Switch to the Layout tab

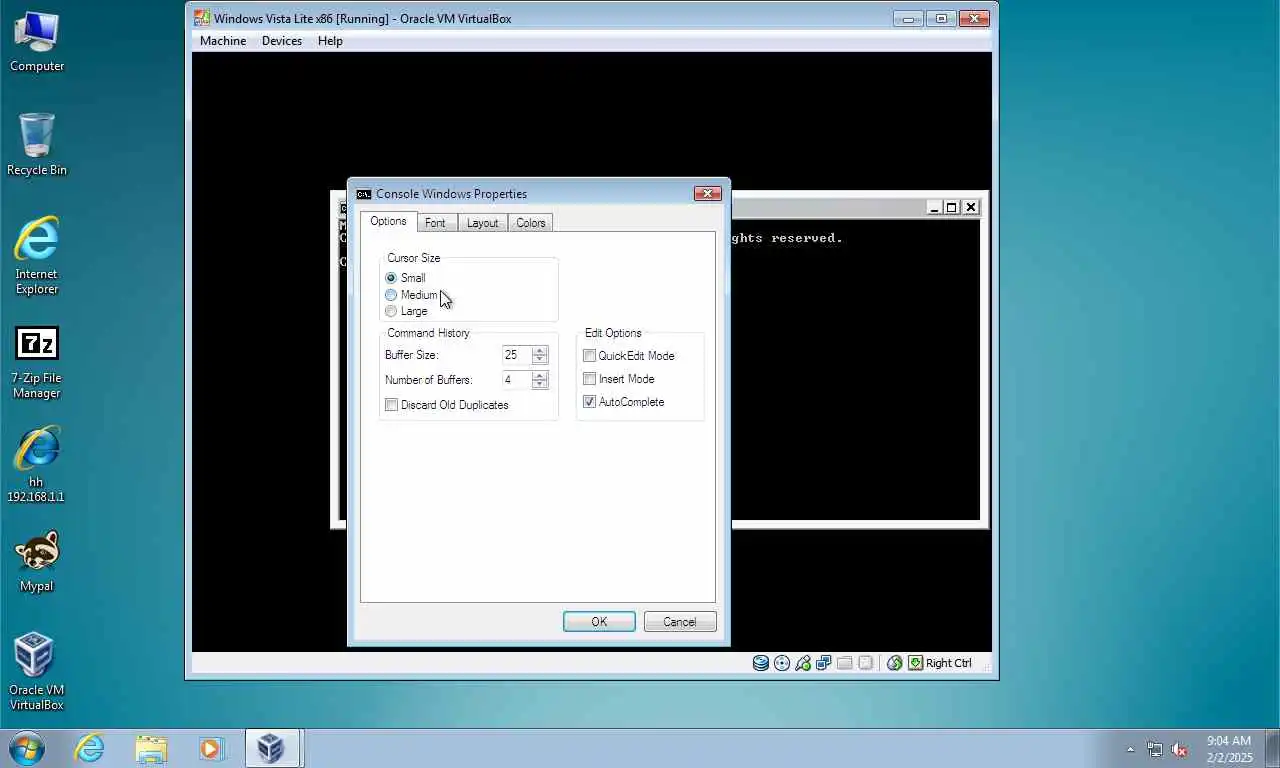click(482, 223)
